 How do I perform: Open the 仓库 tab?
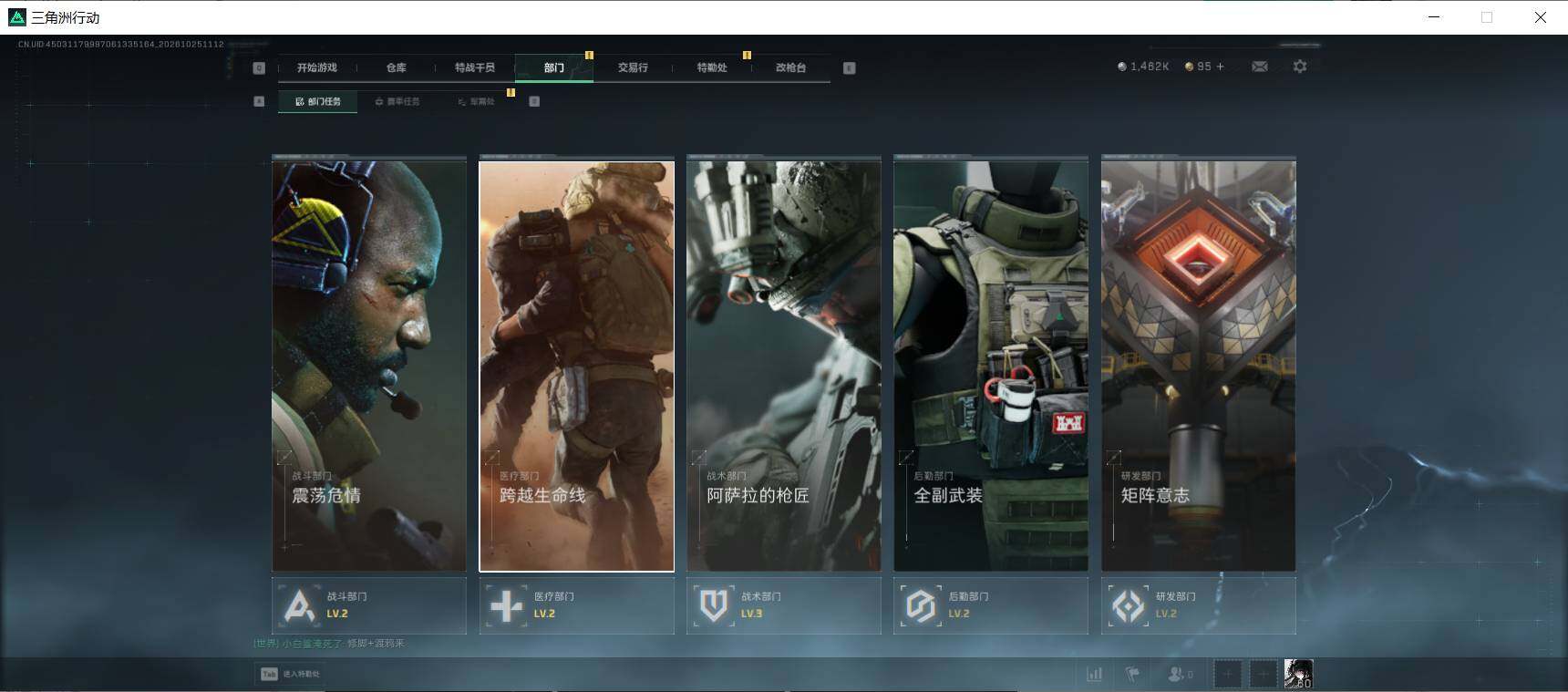[x=396, y=67]
